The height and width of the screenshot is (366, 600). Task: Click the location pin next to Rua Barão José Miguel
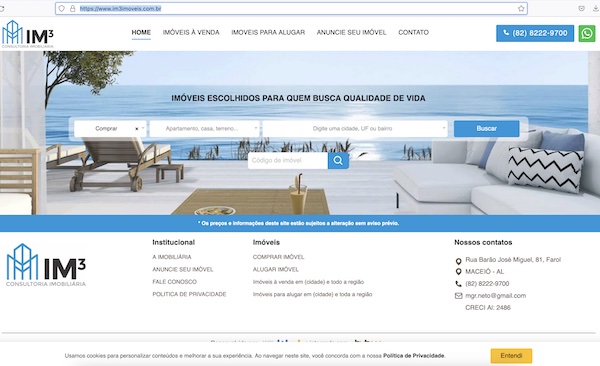point(458,261)
